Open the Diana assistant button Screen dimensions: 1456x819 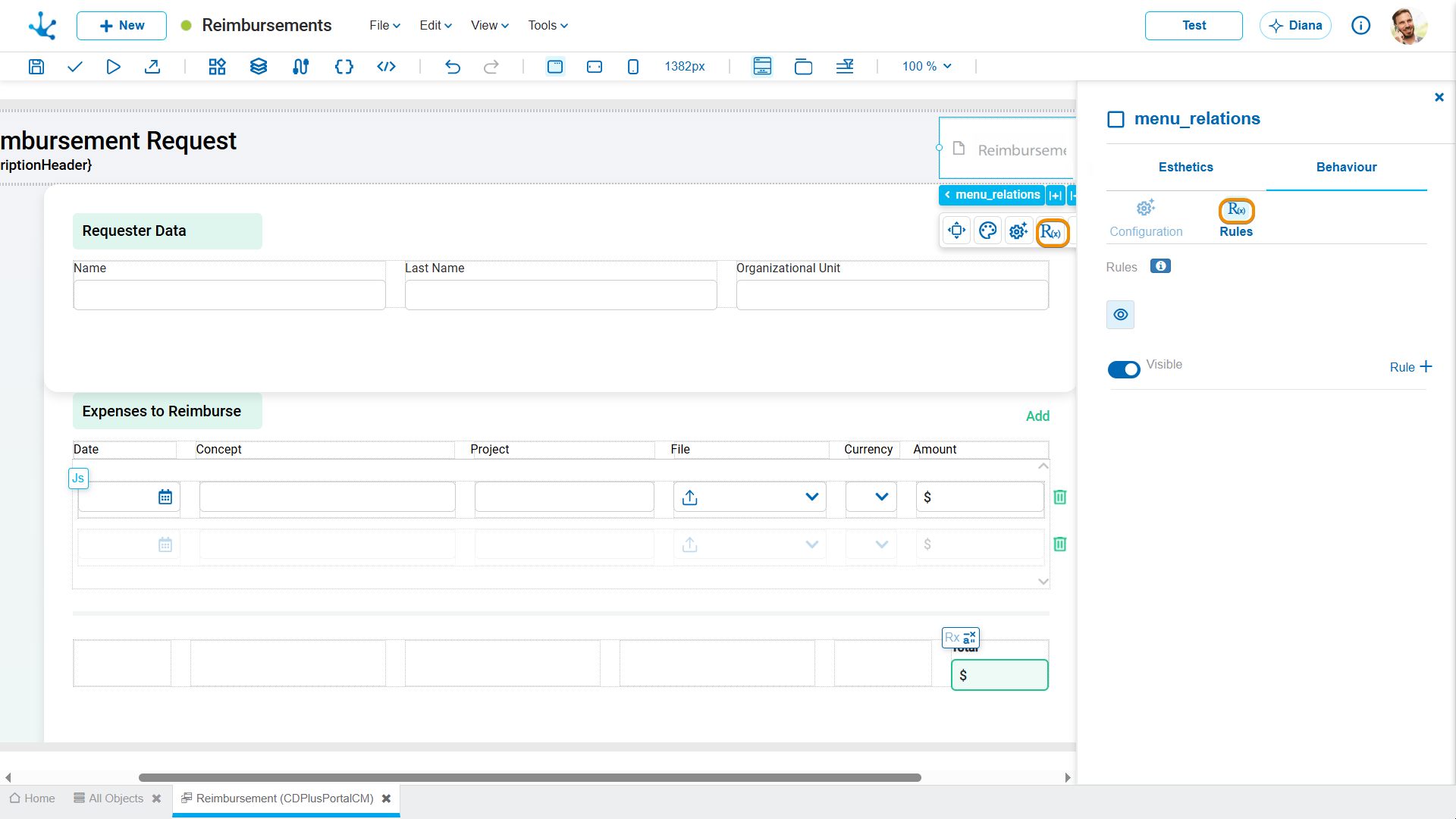tap(1295, 26)
